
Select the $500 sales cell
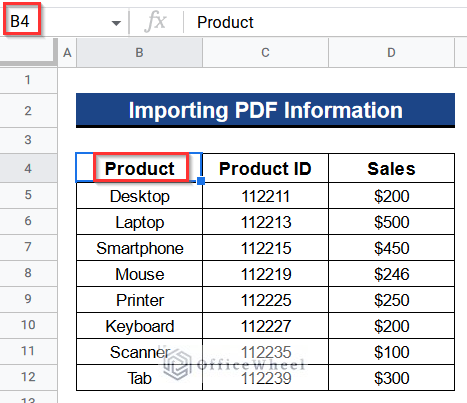(x=391, y=222)
